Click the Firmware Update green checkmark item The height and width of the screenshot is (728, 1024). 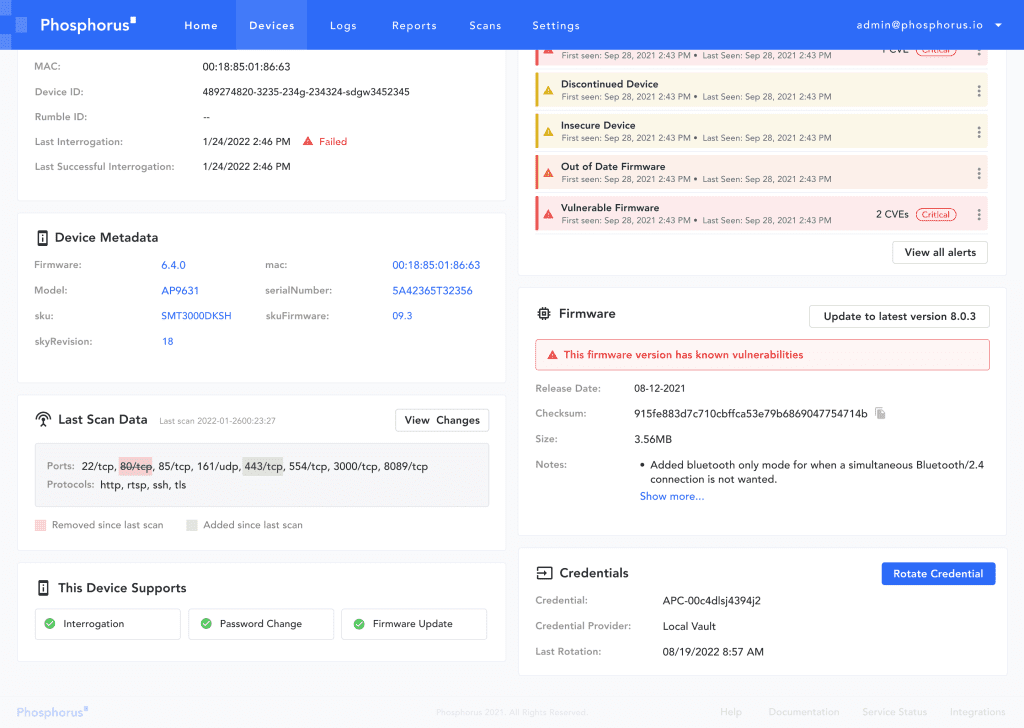coord(413,624)
